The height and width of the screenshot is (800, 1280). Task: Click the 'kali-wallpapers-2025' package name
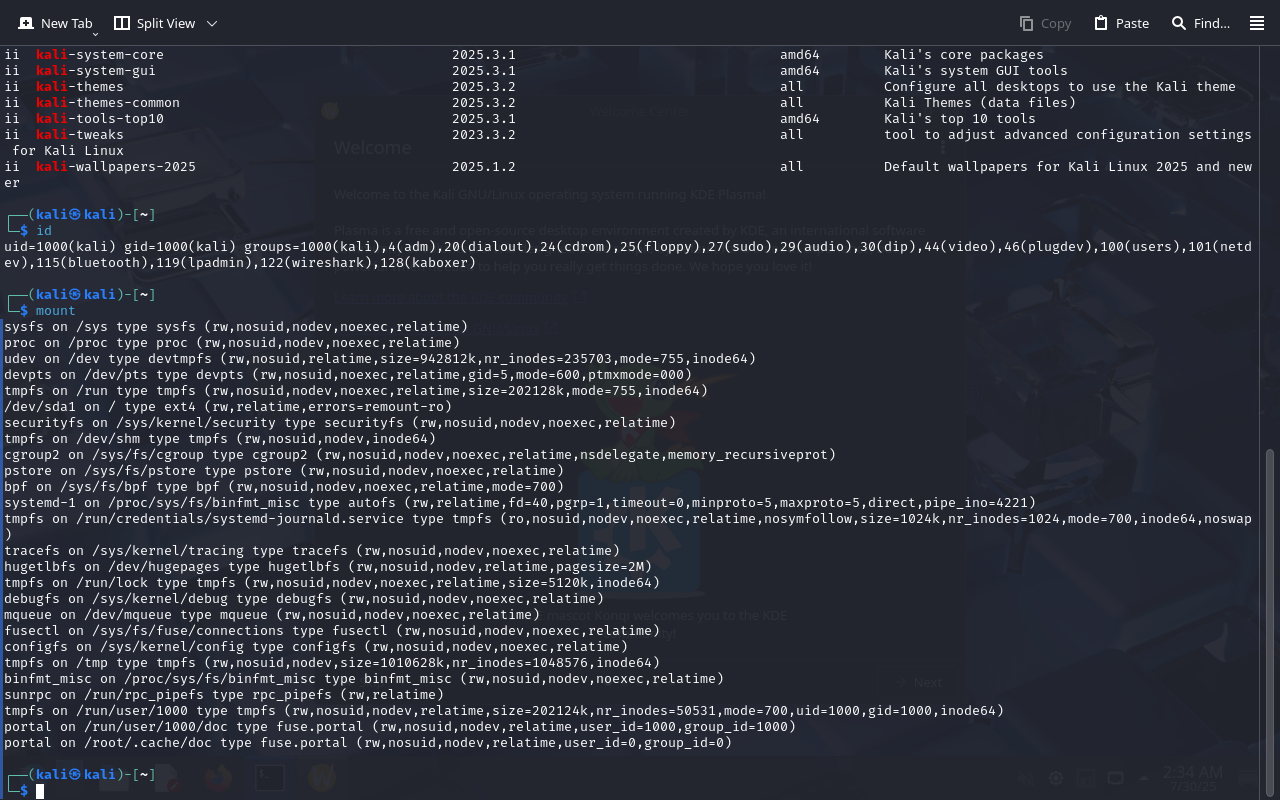coord(116,167)
